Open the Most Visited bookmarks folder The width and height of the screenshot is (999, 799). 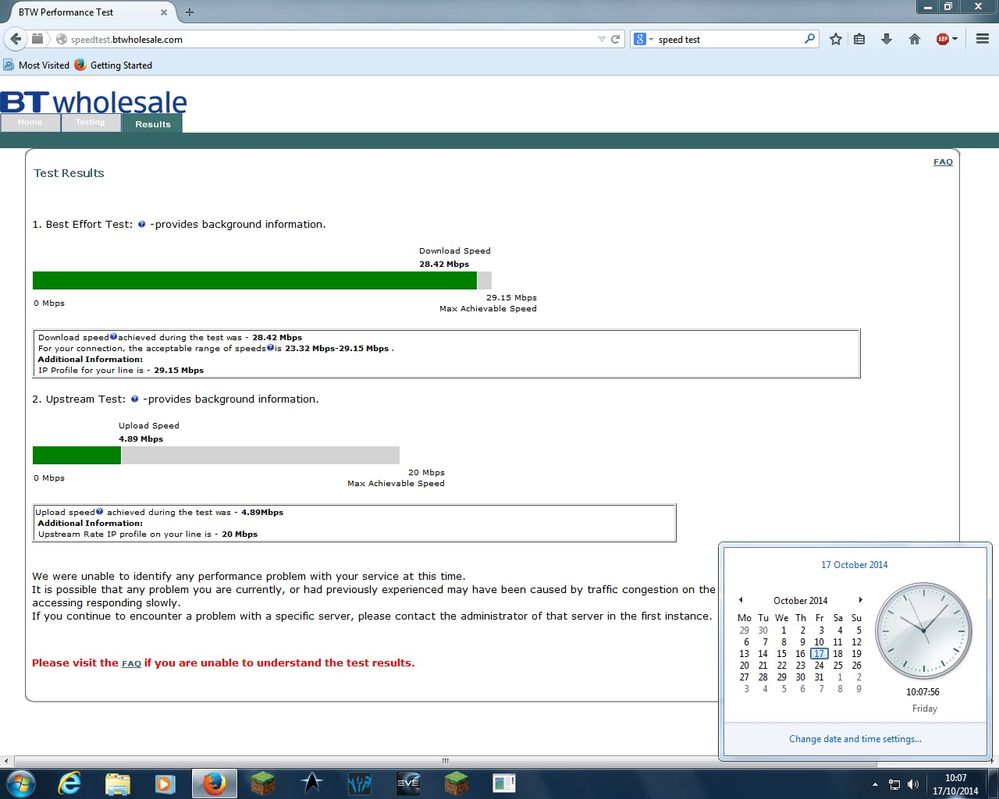[37, 65]
